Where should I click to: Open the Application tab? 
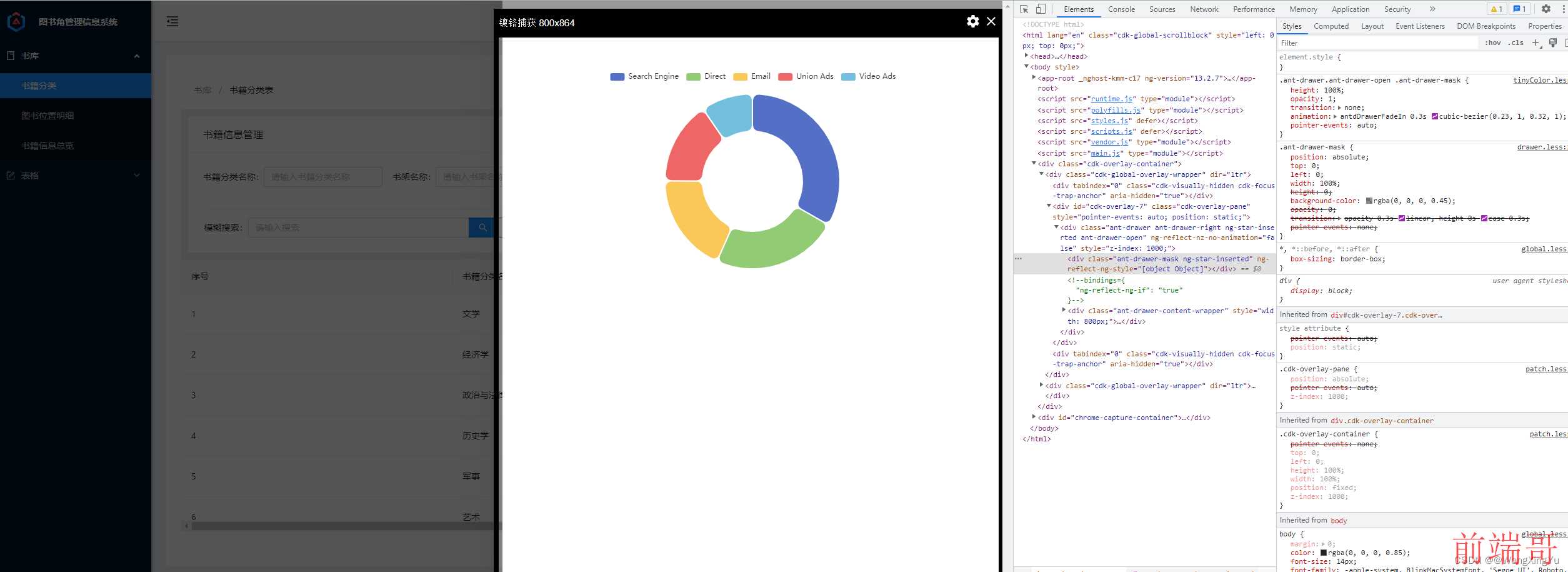1350,9
